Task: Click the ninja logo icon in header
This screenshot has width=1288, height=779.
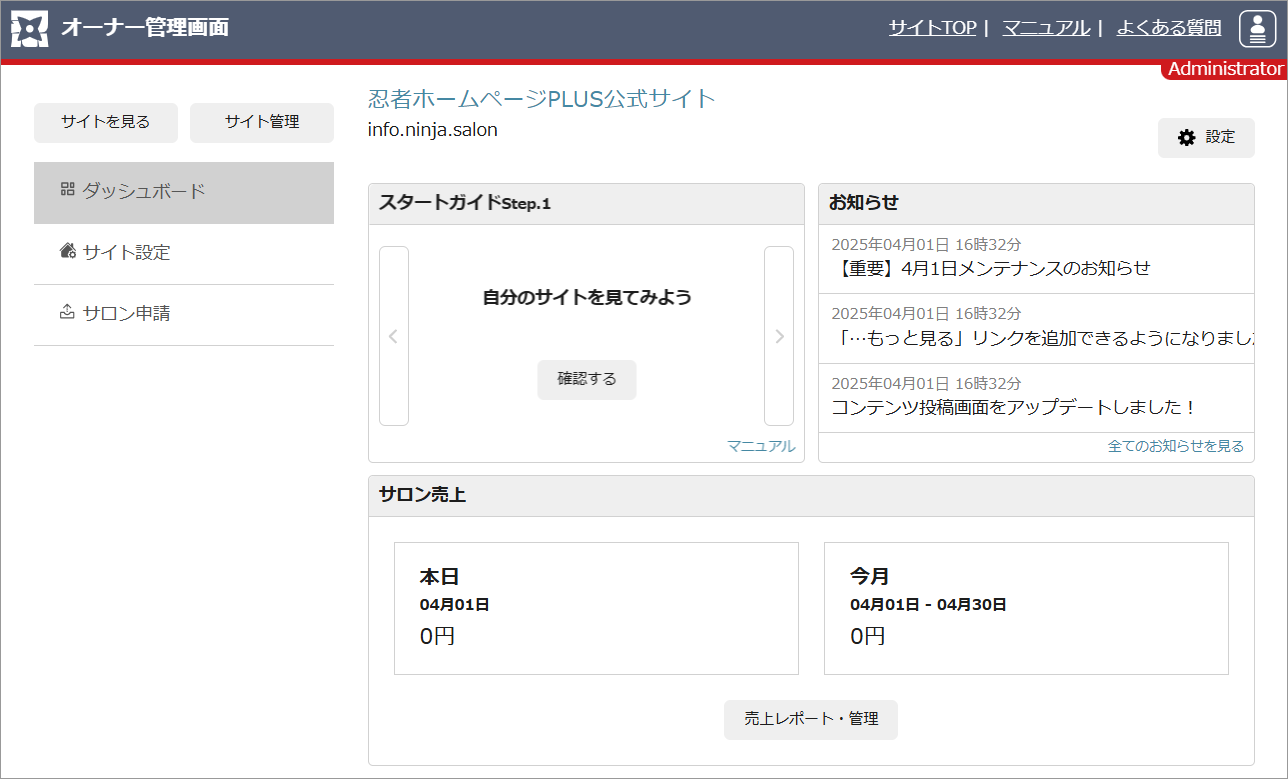Action: [29, 29]
